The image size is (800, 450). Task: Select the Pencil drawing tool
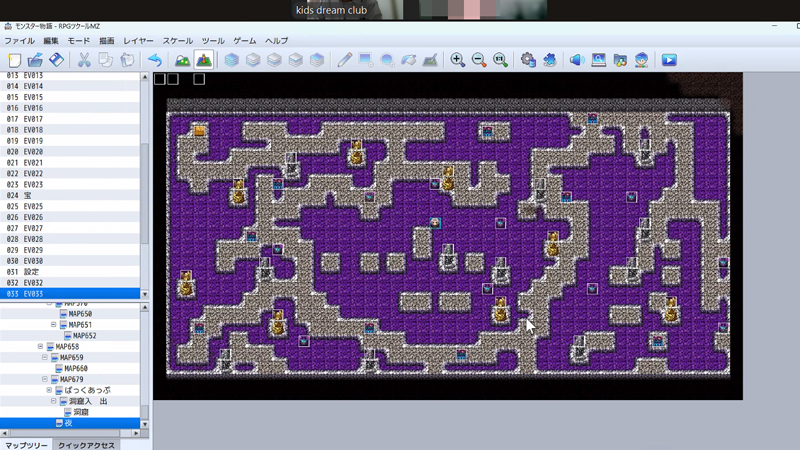pos(345,60)
